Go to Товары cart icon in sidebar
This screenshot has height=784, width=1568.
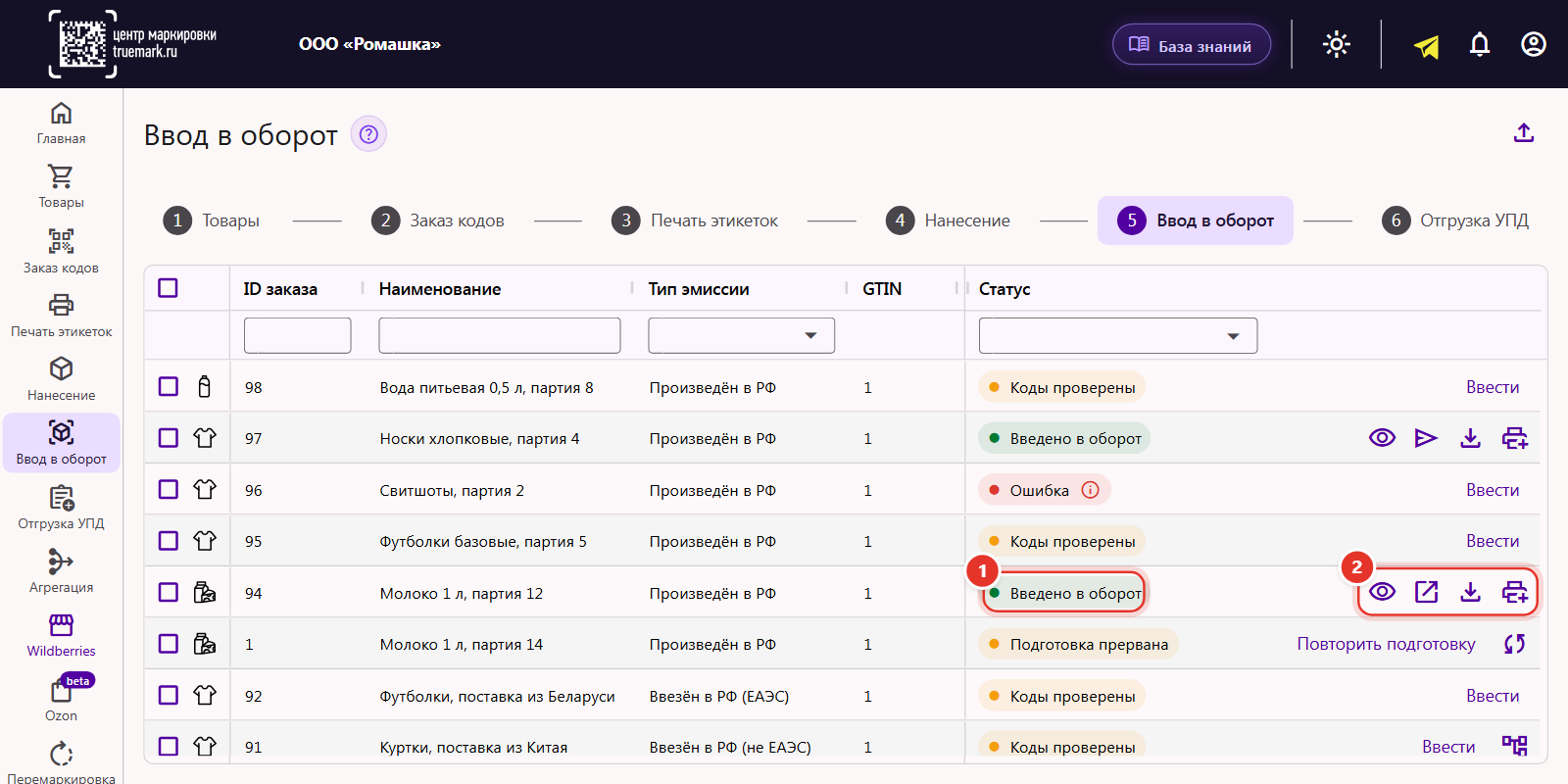[x=61, y=176]
